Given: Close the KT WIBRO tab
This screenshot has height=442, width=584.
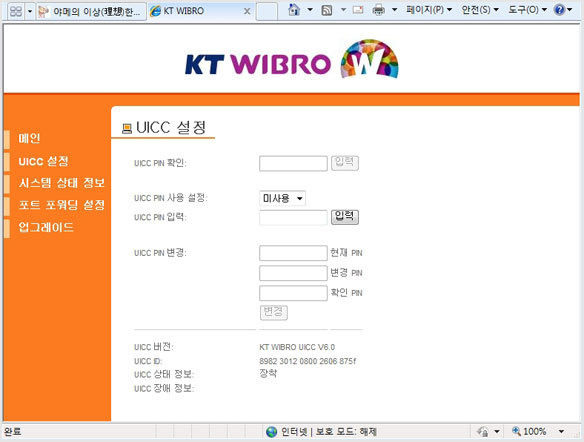Looking at the screenshot, I should [x=247, y=12].
